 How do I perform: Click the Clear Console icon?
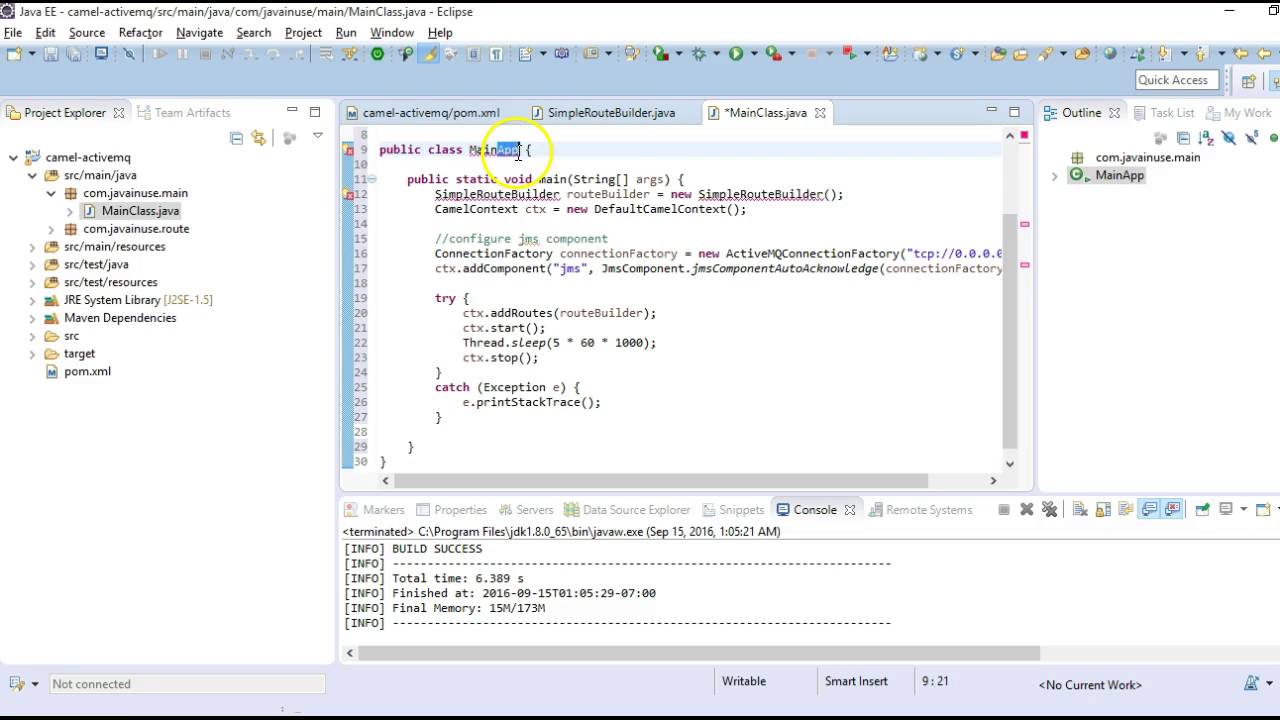(x=1080, y=510)
